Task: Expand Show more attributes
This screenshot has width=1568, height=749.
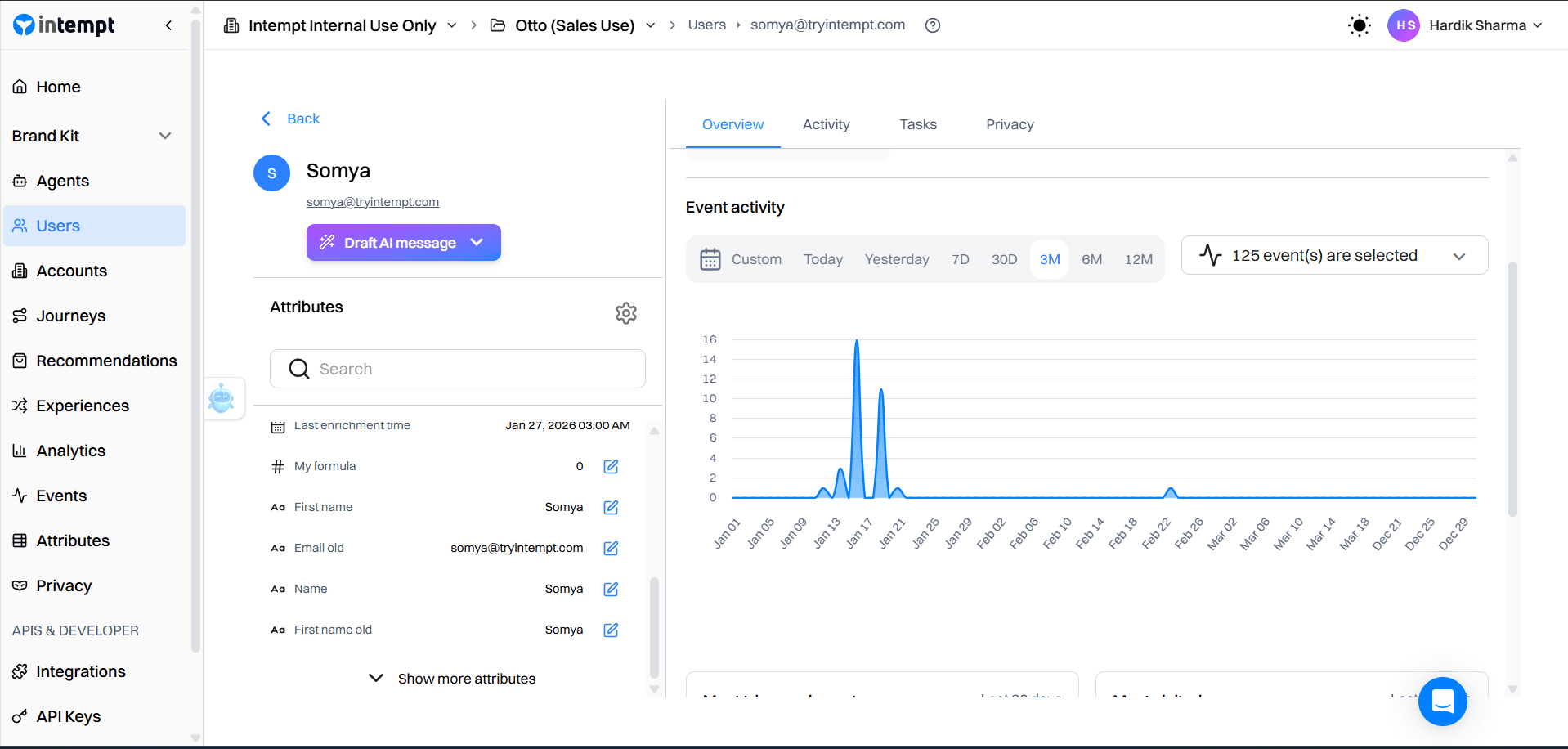Action: pyautogui.click(x=451, y=678)
